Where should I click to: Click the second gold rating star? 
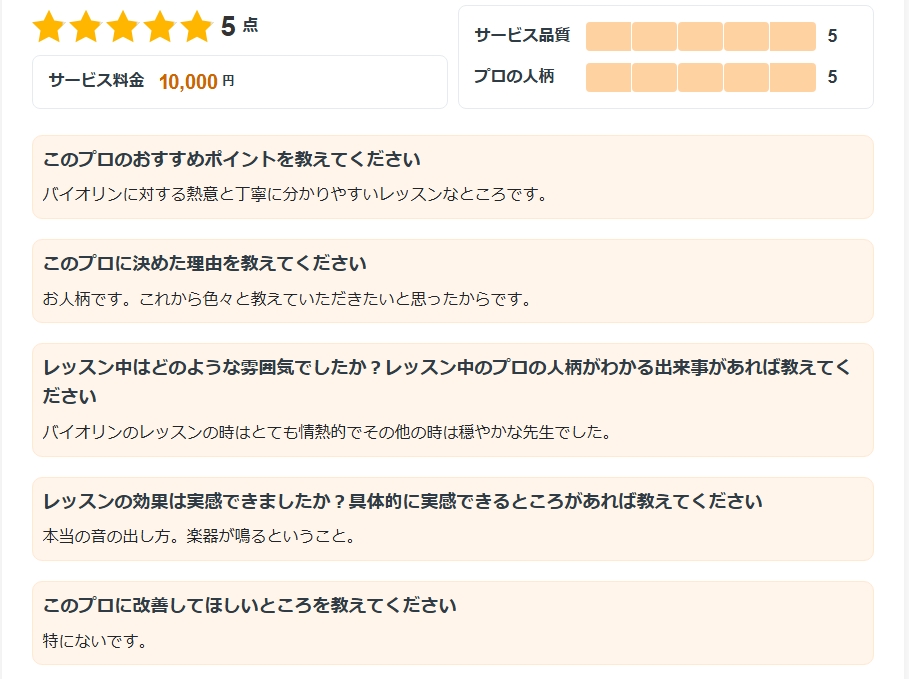[x=86, y=27]
